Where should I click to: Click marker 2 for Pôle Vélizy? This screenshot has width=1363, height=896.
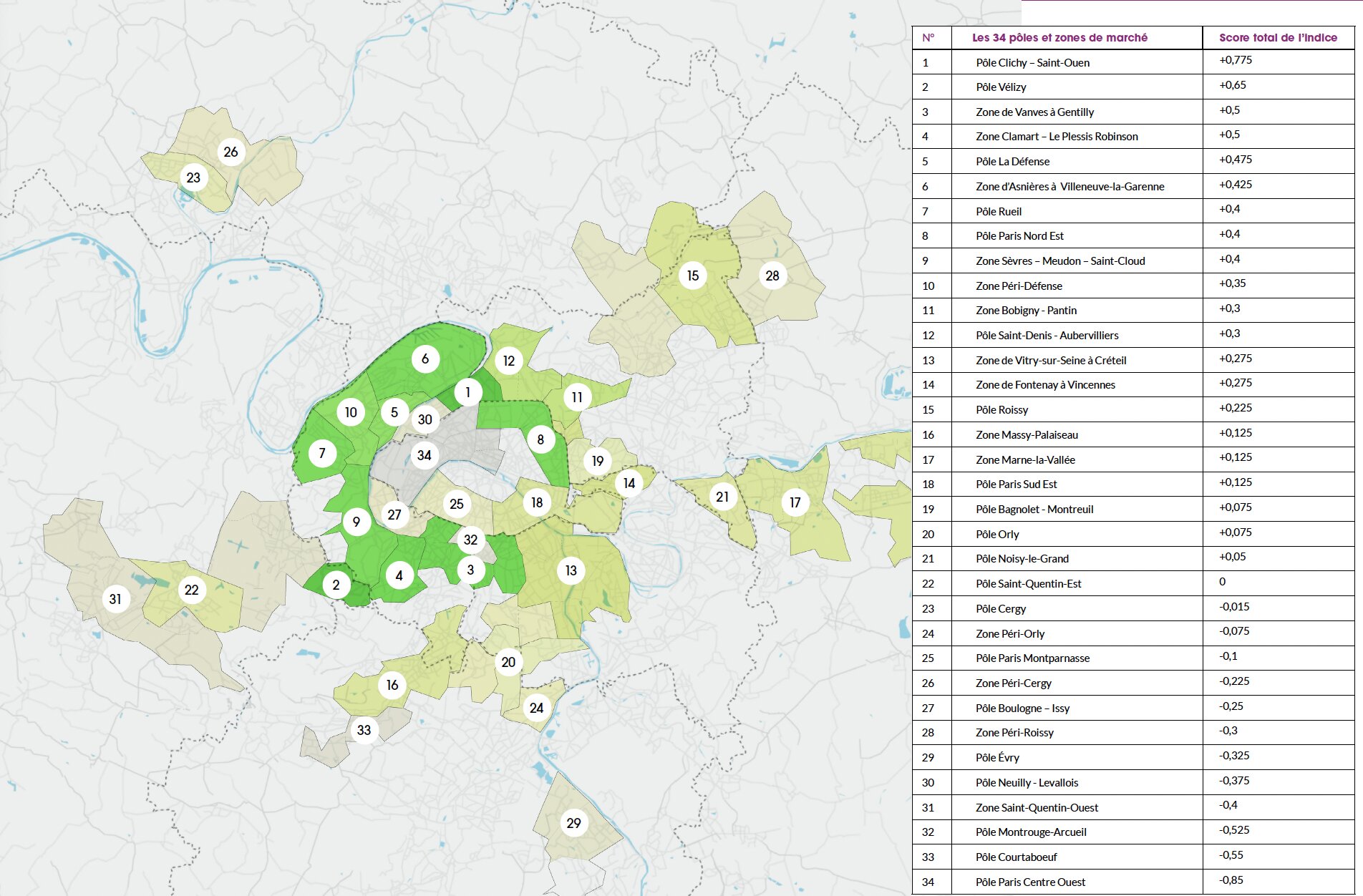(x=335, y=585)
